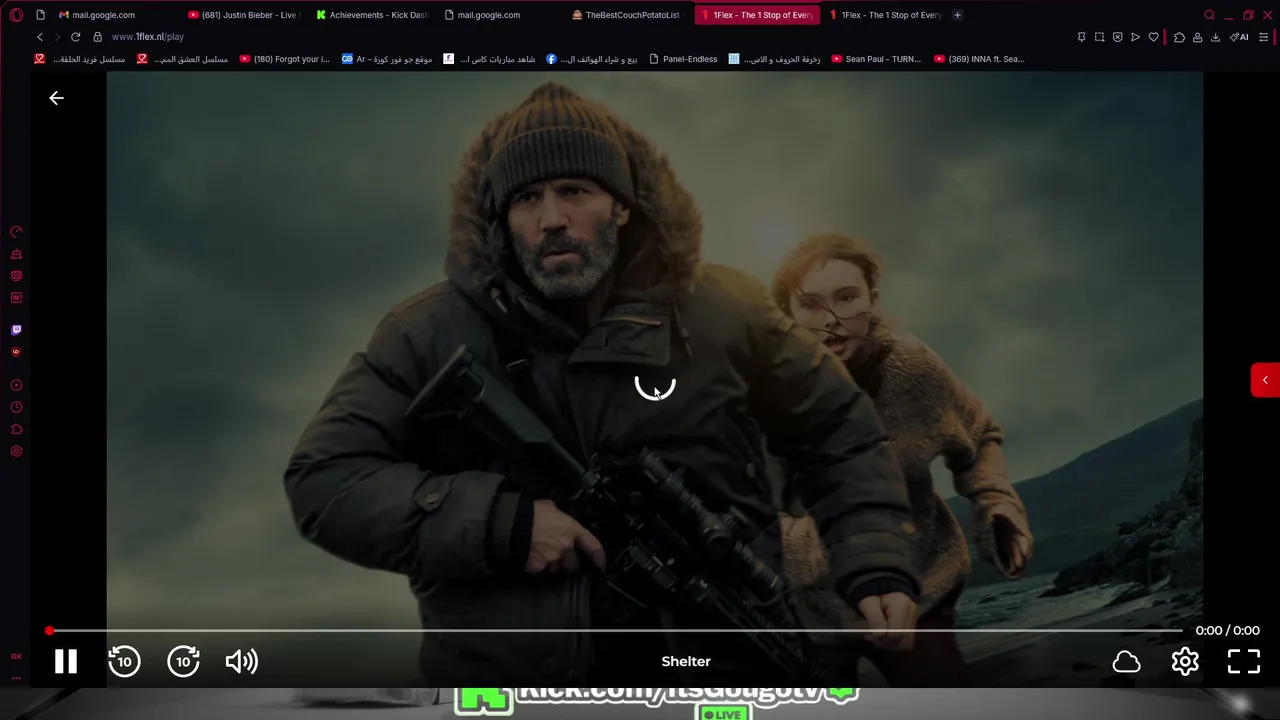The width and height of the screenshot is (1280, 720).
Task: Open the first Arabic series bookmark
Action: pos(80,59)
